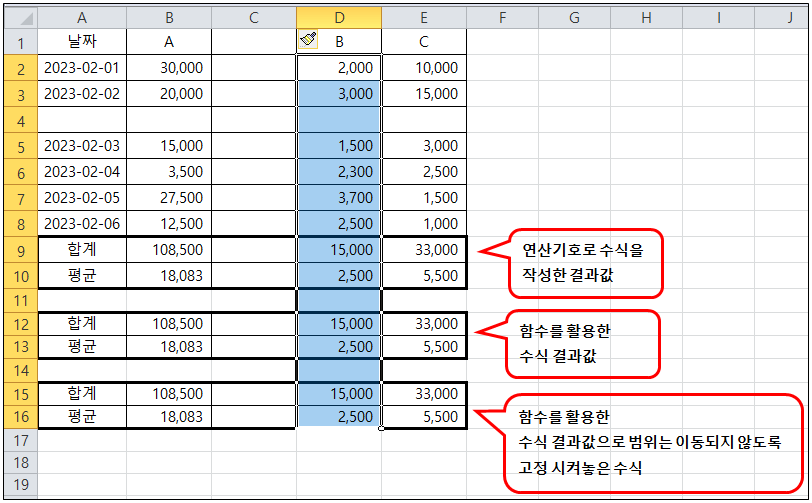Viewport: 812px width, 503px height.
Task: Select row 11 header
Action: (x=21, y=300)
